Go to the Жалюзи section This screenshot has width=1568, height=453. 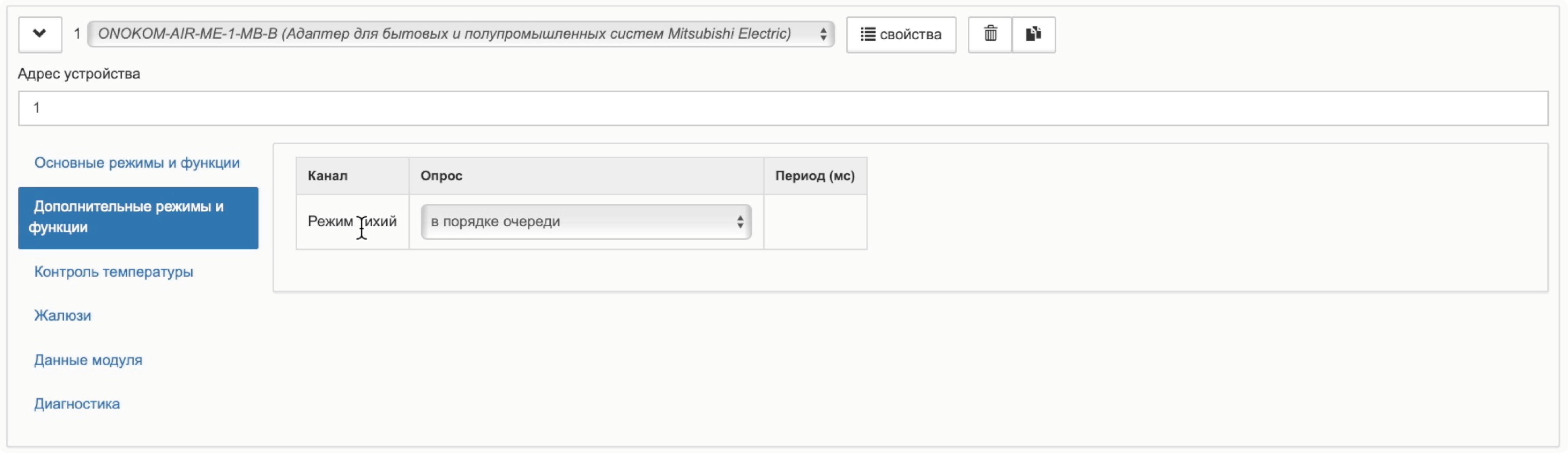click(x=63, y=315)
